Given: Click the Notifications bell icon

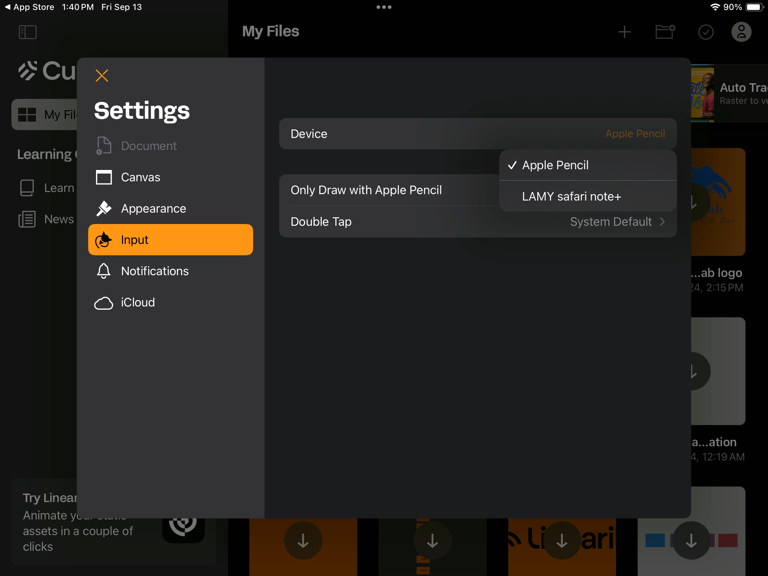Looking at the screenshot, I should (103, 271).
